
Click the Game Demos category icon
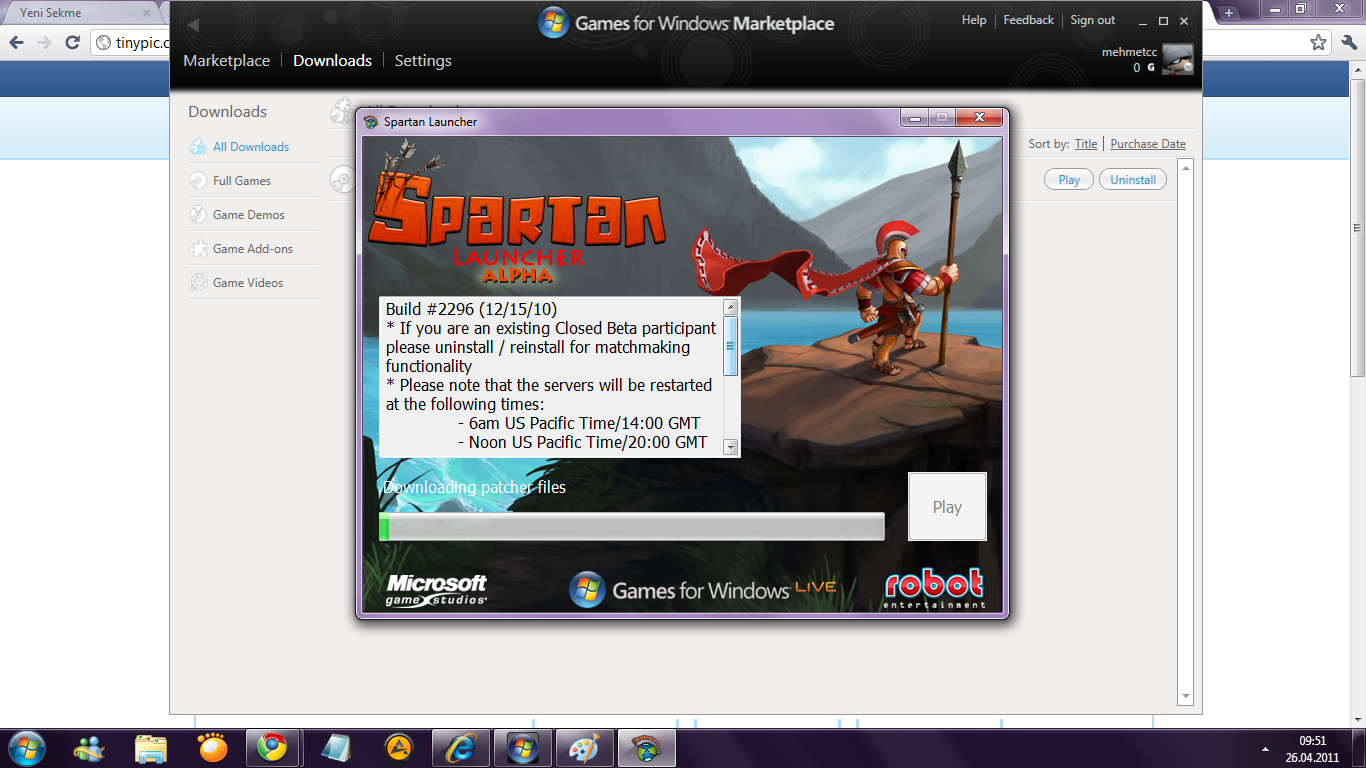tap(198, 215)
